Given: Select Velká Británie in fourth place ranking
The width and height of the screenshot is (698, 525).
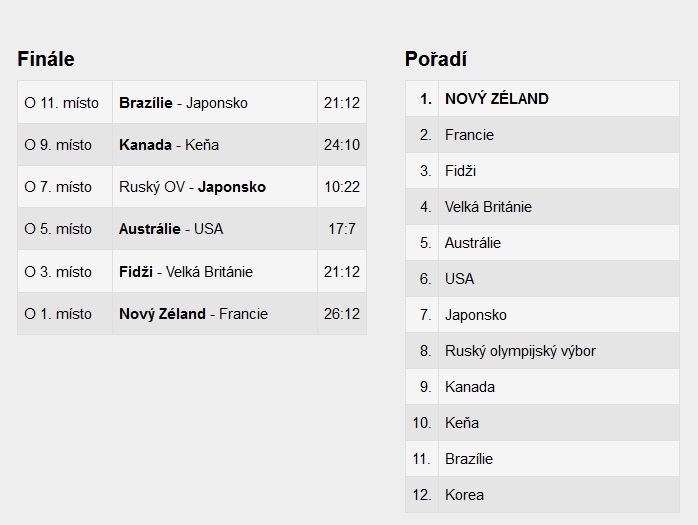Looking at the screenshot, I should click(x=488, y=207).
